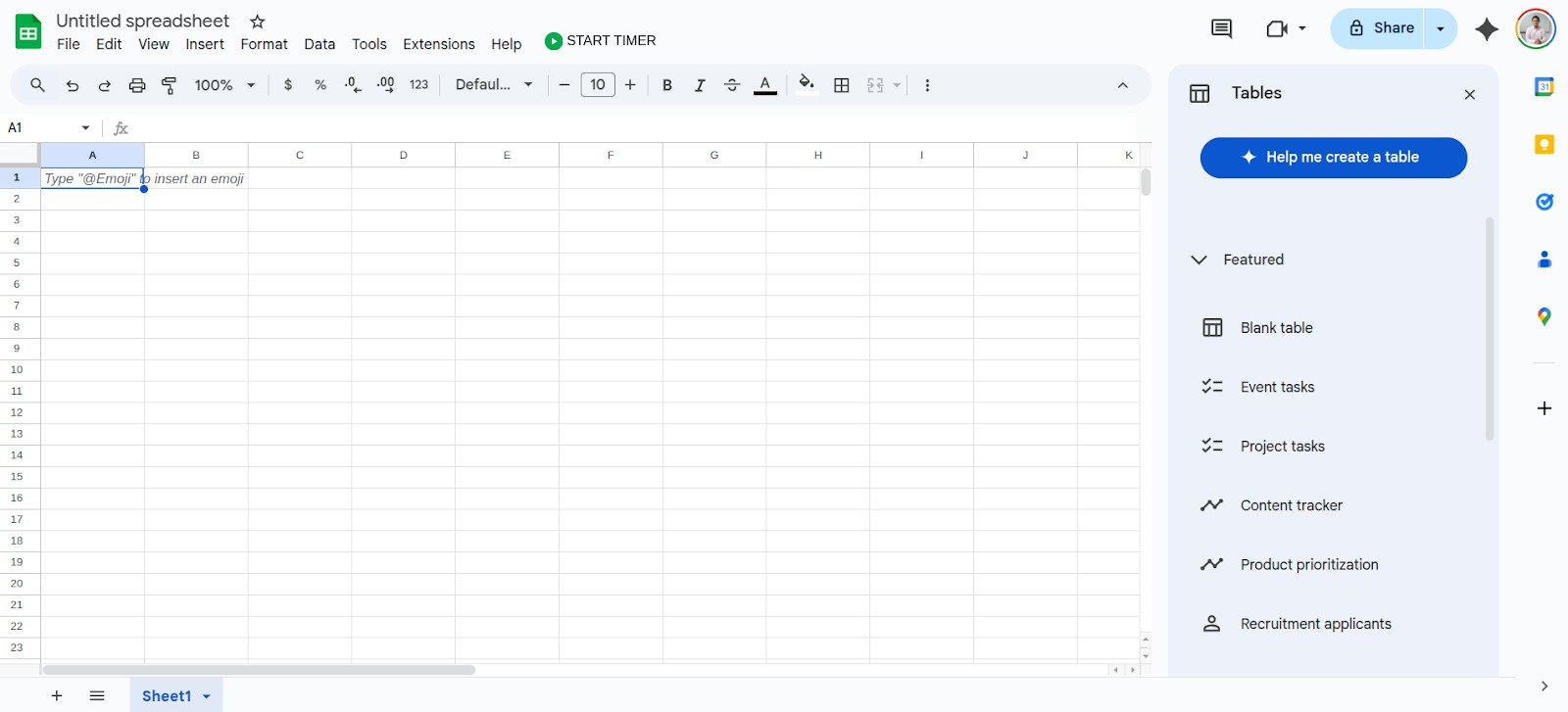Open Google Keep in side panel
This screenshot has width=1568, height=712.
(x=1543, y=145)
